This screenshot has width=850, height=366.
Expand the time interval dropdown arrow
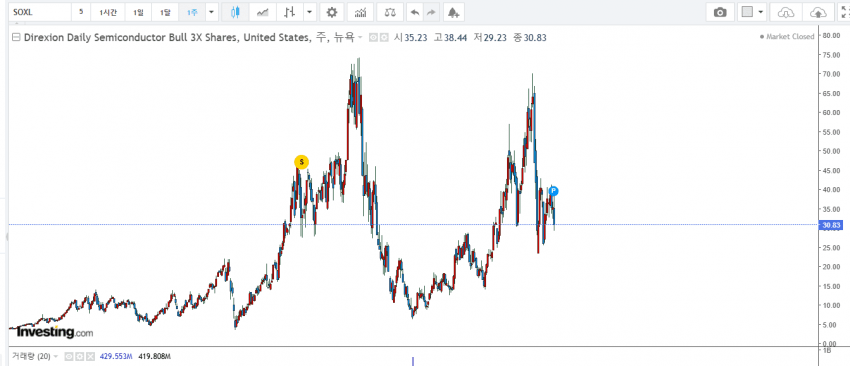[211, 12]
